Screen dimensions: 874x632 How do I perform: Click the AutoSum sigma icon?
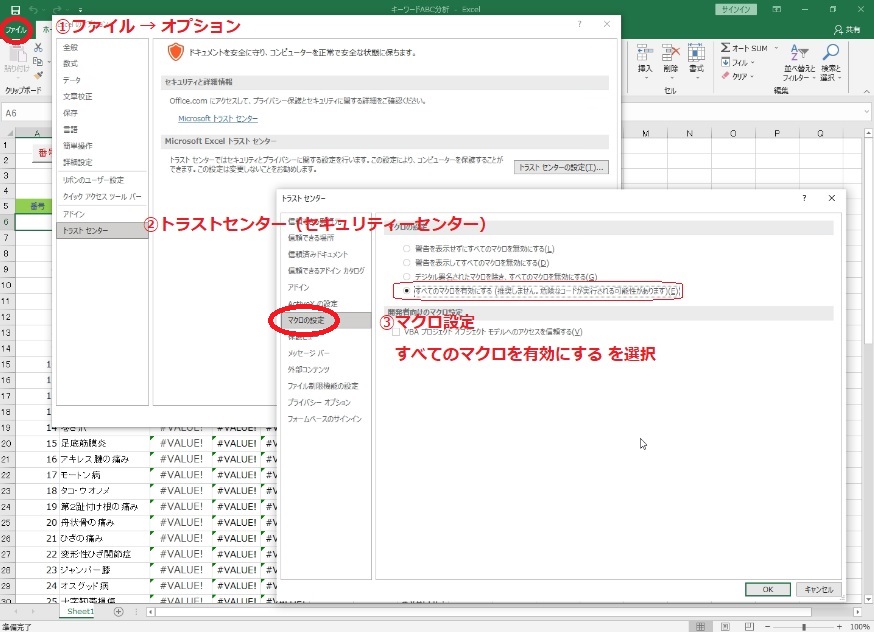725,48
